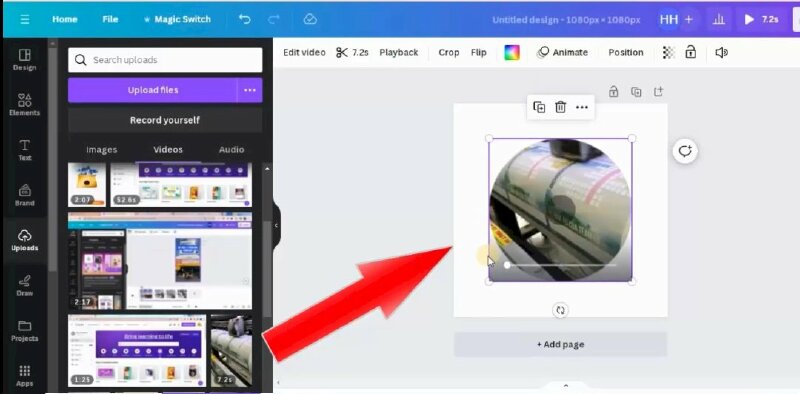Screen dimensions: 800x394
Task: Click Crop in the toolbar
Action: (448, 53)
